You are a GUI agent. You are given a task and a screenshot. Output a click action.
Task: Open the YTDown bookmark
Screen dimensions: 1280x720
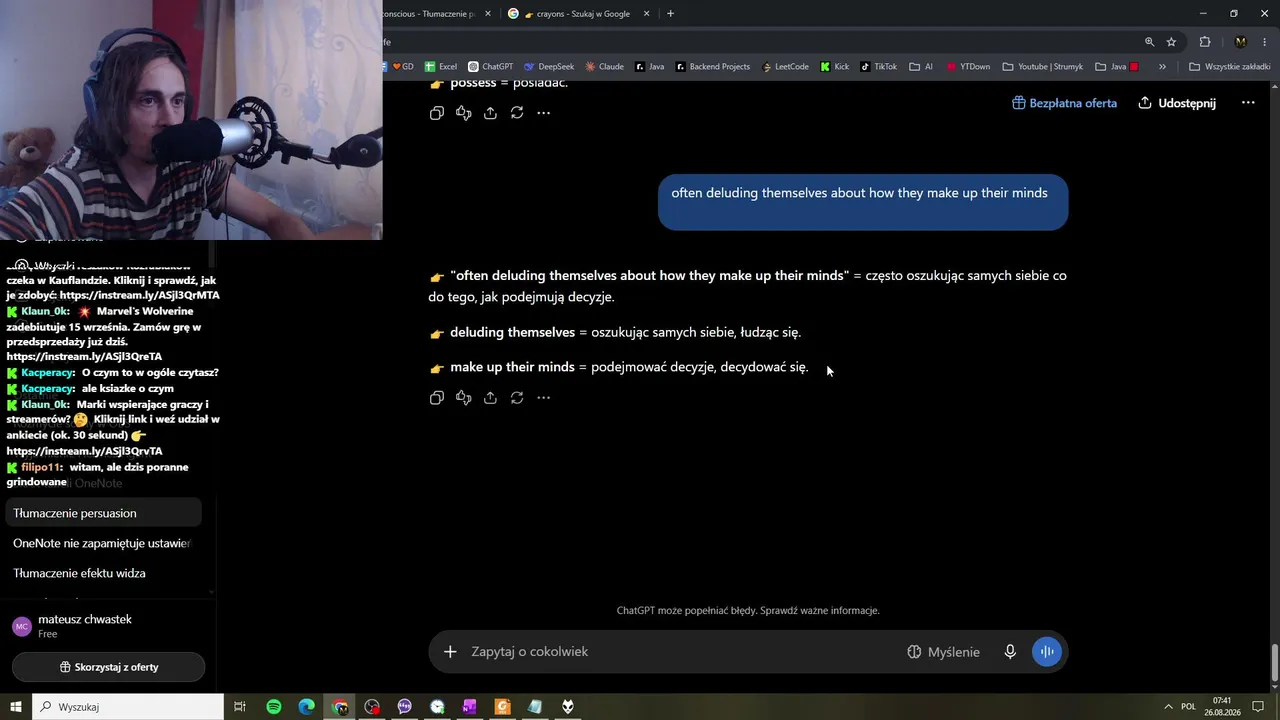click(x=967, y=67)
